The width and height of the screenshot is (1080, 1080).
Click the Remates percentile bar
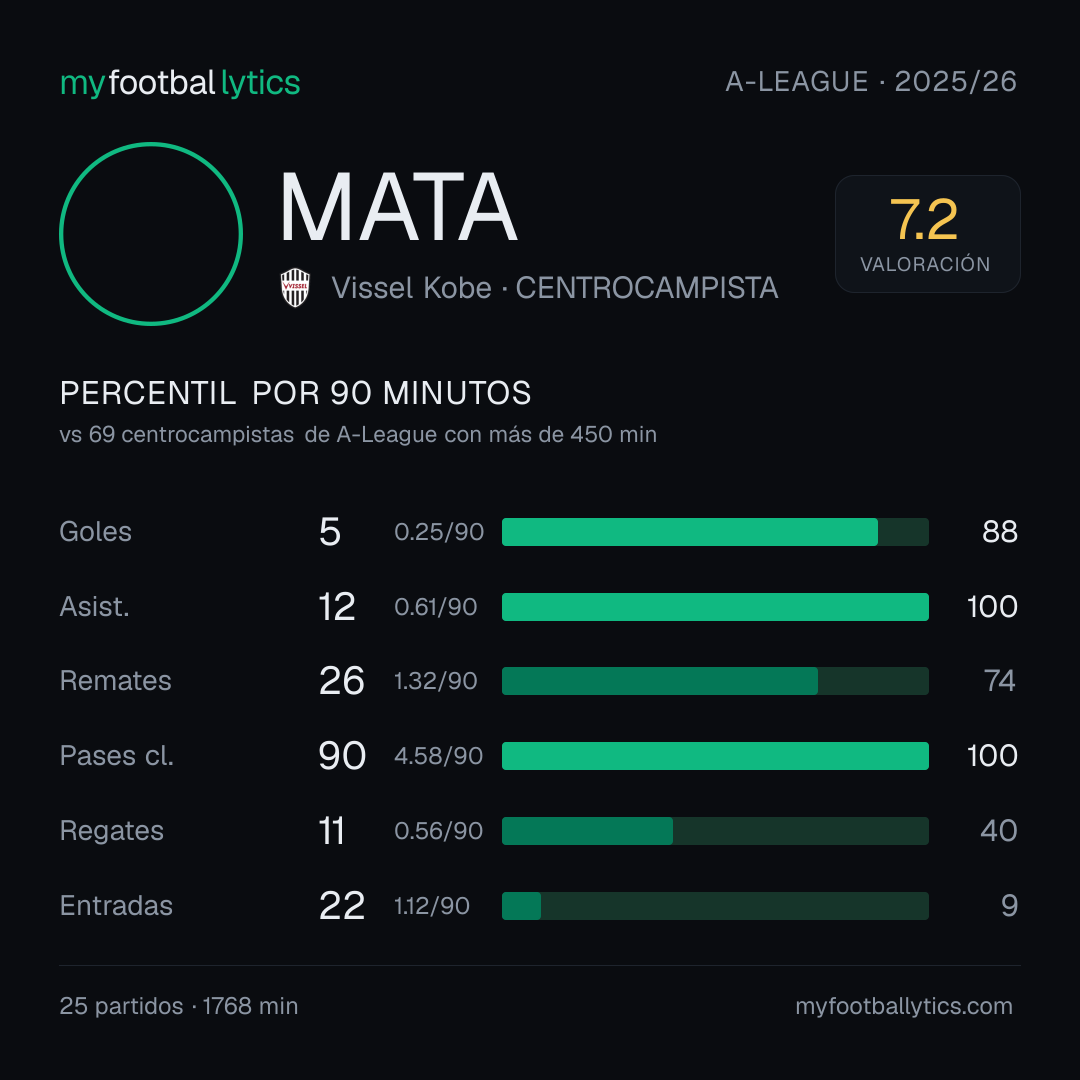(715, 681)
